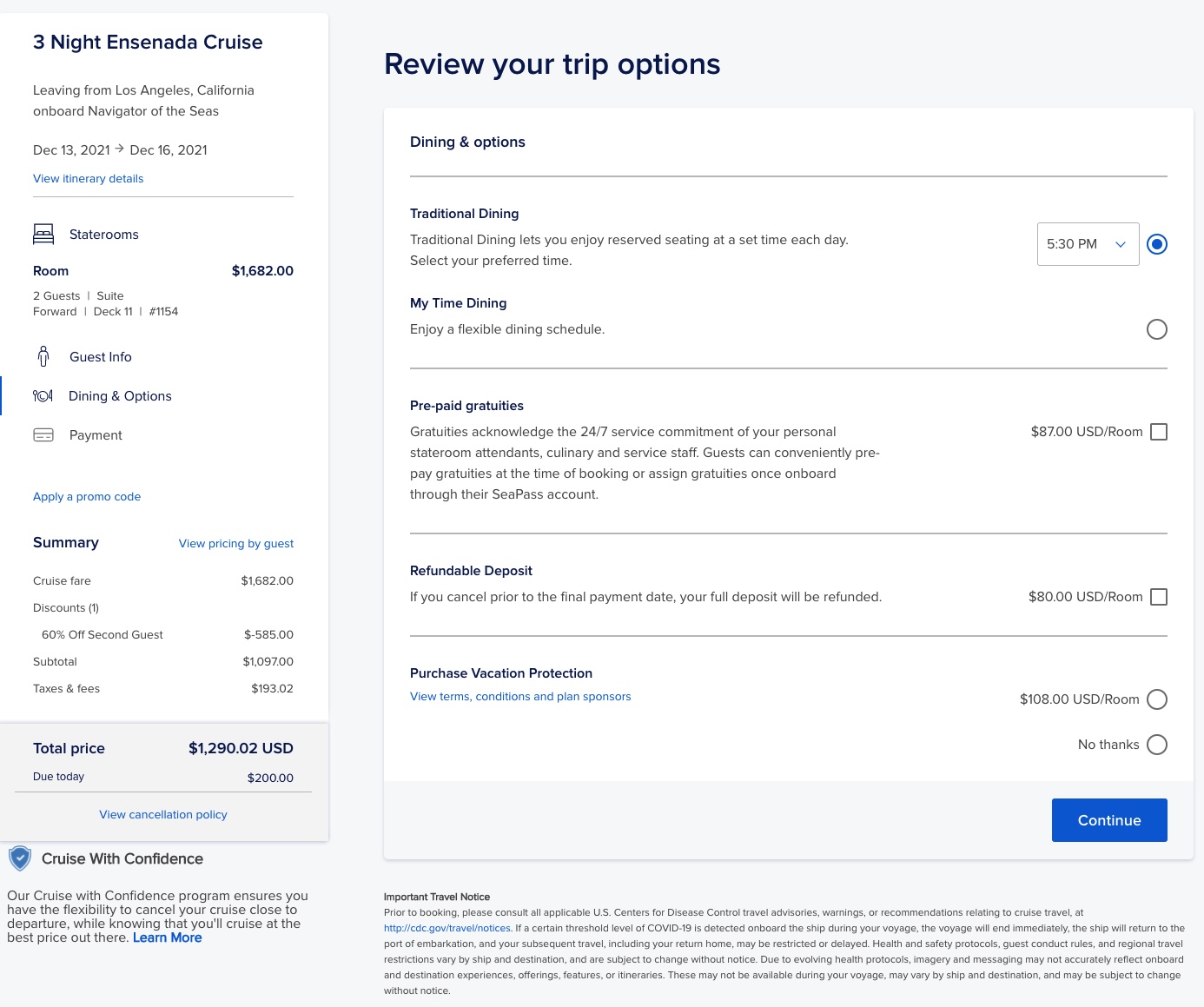Click the $108.00 USD/Room price label
Image resolution: width=1204 pixels, height=1007 pixels.
coord(1080,699)
